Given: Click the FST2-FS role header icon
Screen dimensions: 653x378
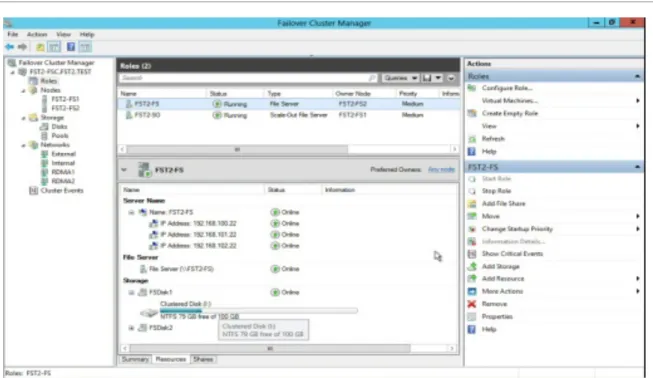Looking at the screenshot, I should pos(145,169).
